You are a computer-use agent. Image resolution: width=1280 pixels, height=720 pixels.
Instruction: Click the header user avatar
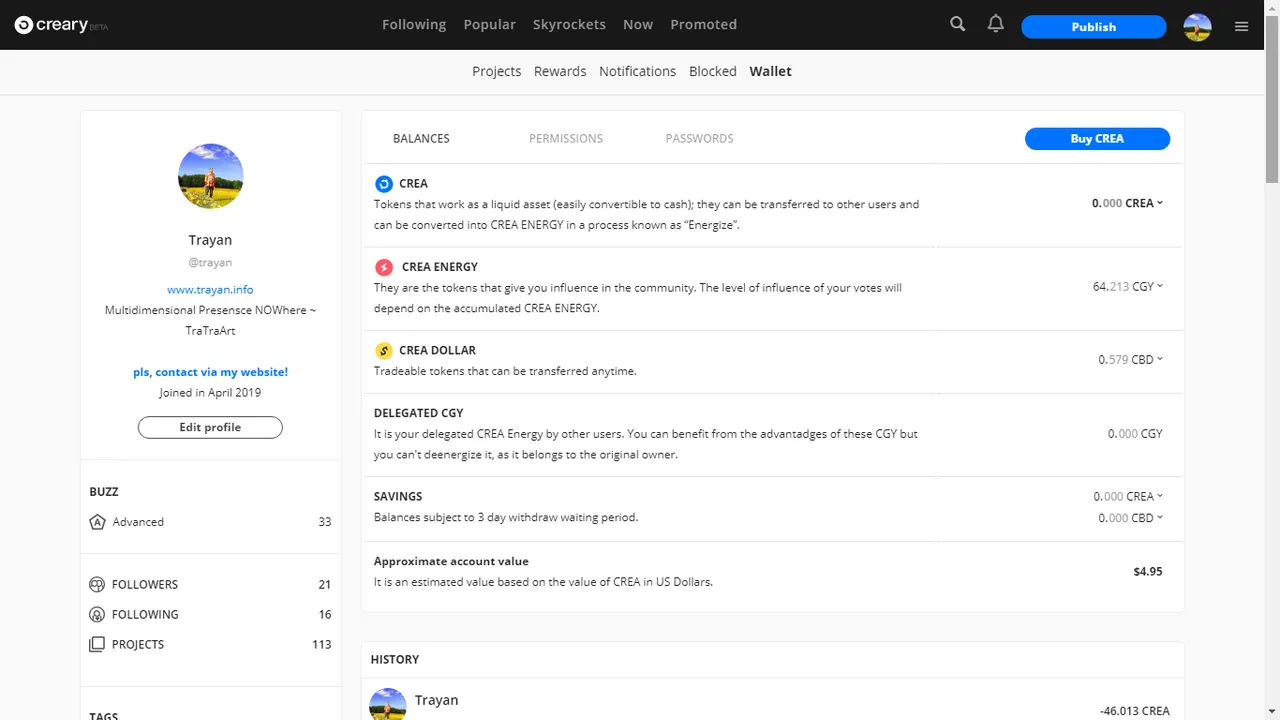pos(1197,27)
